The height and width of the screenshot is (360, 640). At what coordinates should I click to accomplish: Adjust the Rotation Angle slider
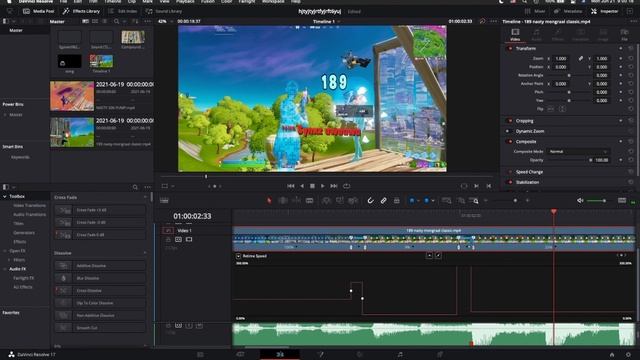point(569,76)
